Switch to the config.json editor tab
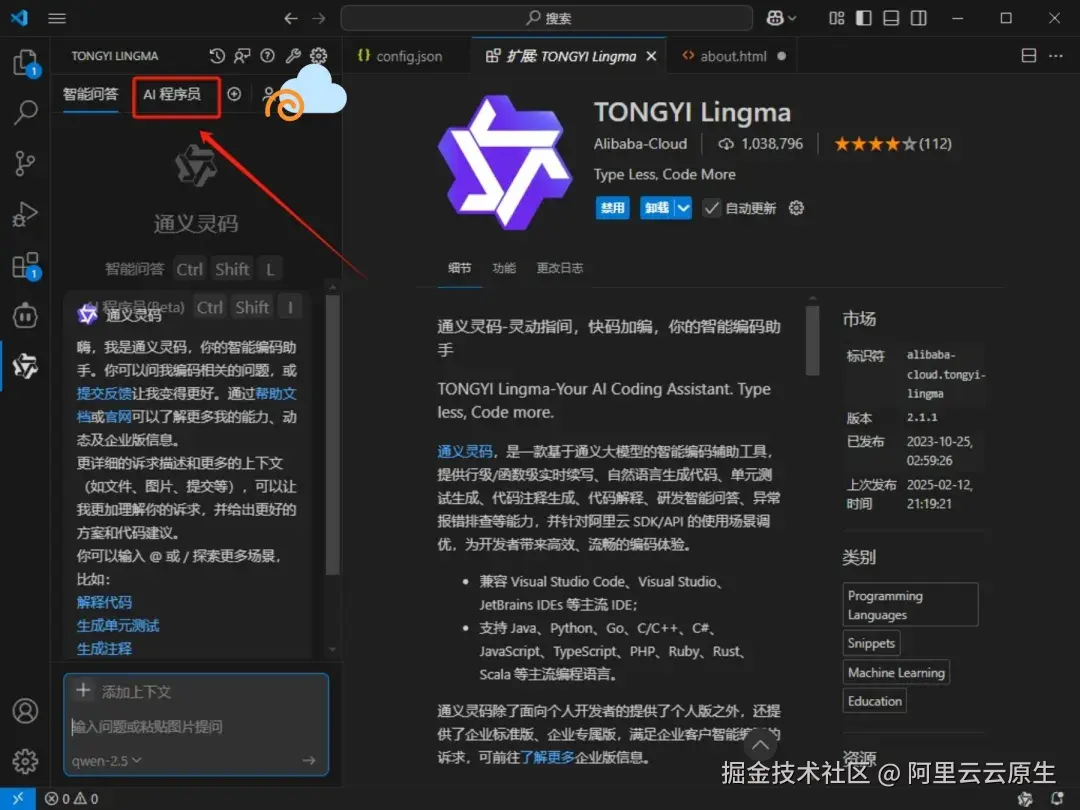The width and height of the screenshot is (1080, 810). (405, 56)
